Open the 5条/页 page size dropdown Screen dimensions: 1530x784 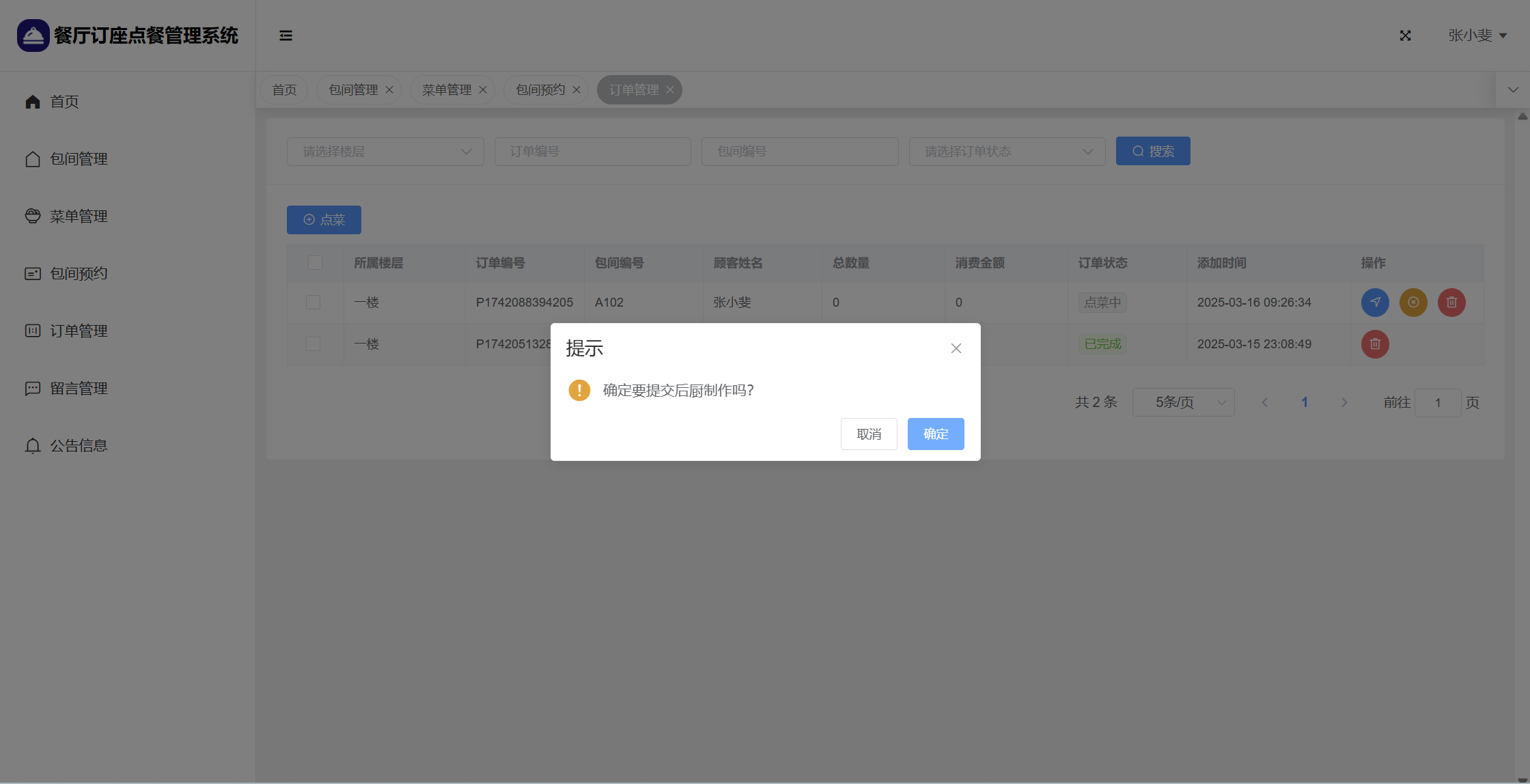pyautogui.click(x=1183, y=402)
